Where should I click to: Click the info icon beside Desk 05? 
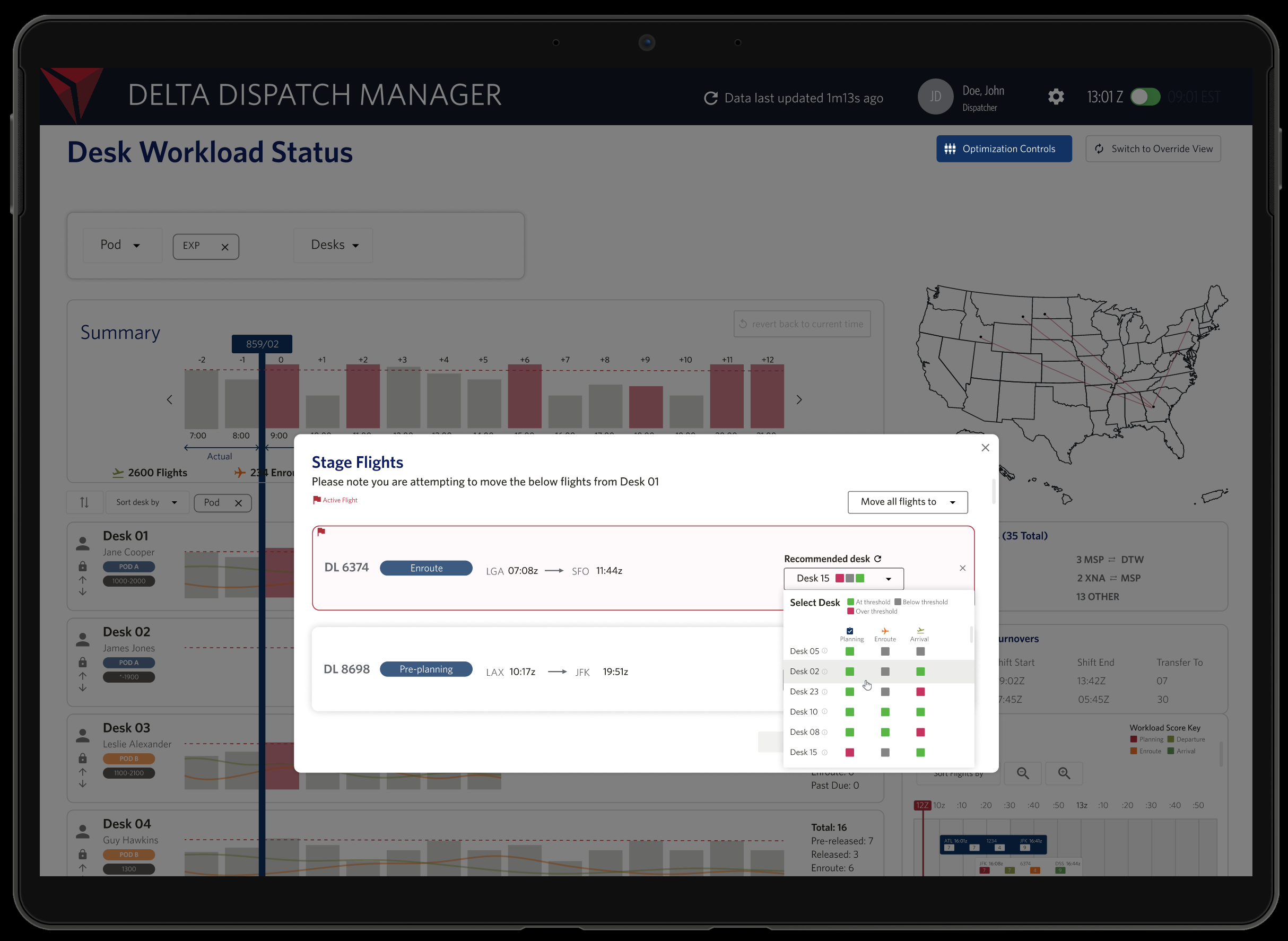824,651
